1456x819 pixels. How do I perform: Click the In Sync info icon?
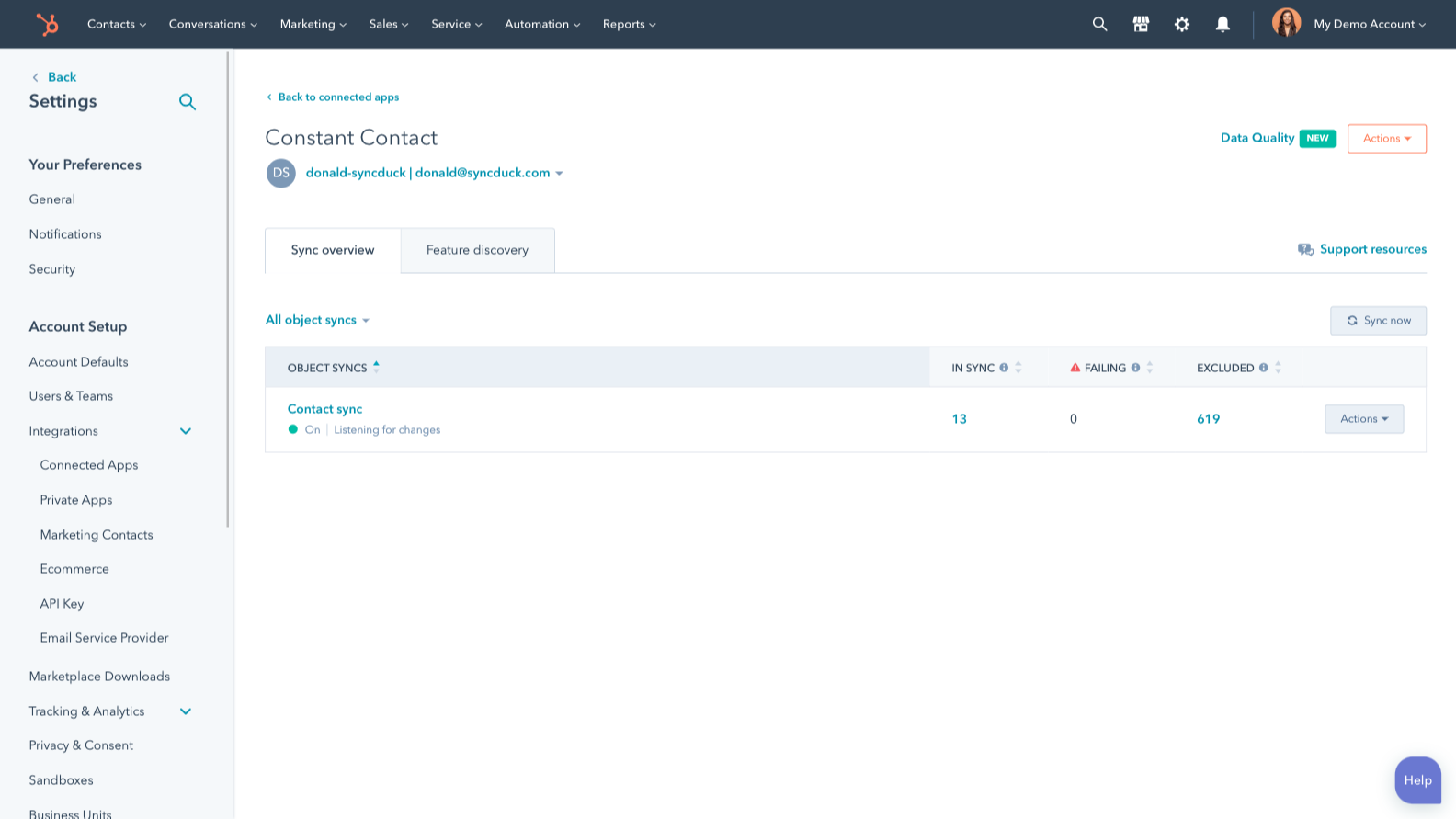pos(1004,368)
